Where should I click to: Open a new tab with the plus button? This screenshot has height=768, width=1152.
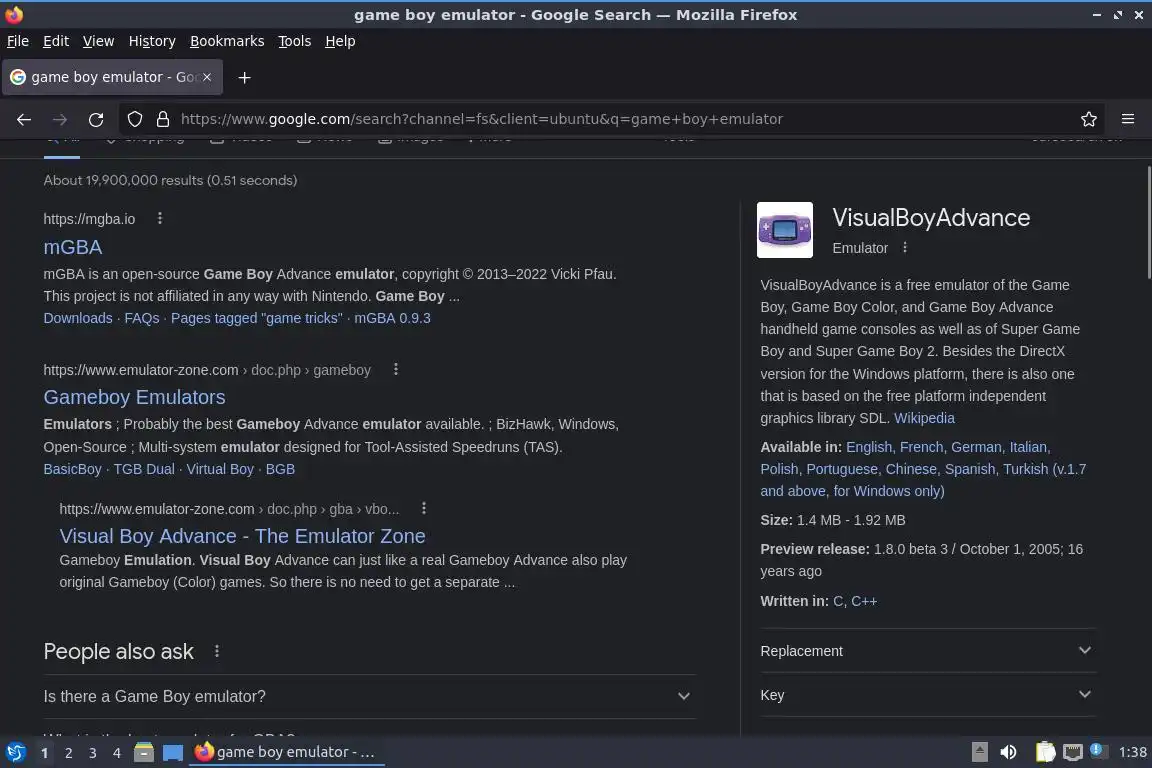pos(245,77)
